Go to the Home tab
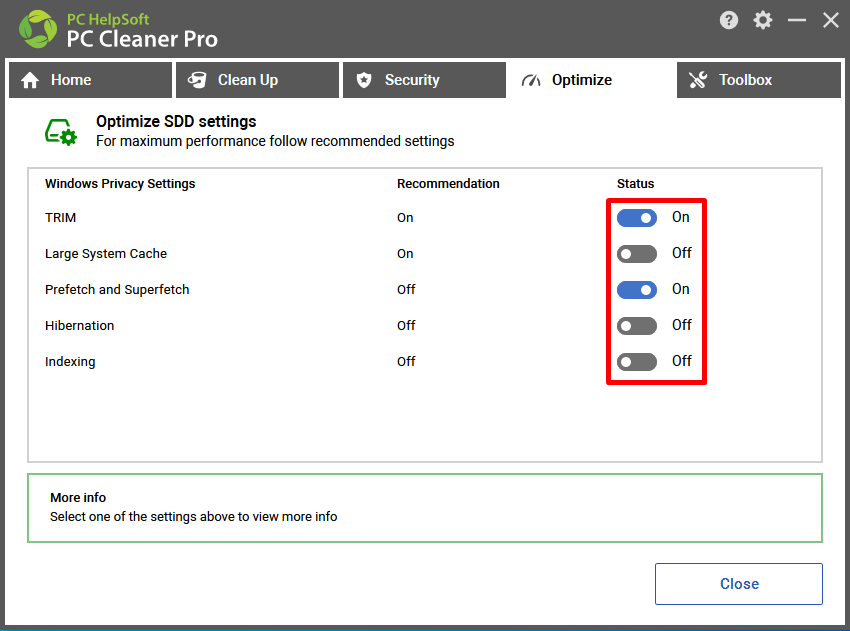850x631 pixels. tap(91, 80)
